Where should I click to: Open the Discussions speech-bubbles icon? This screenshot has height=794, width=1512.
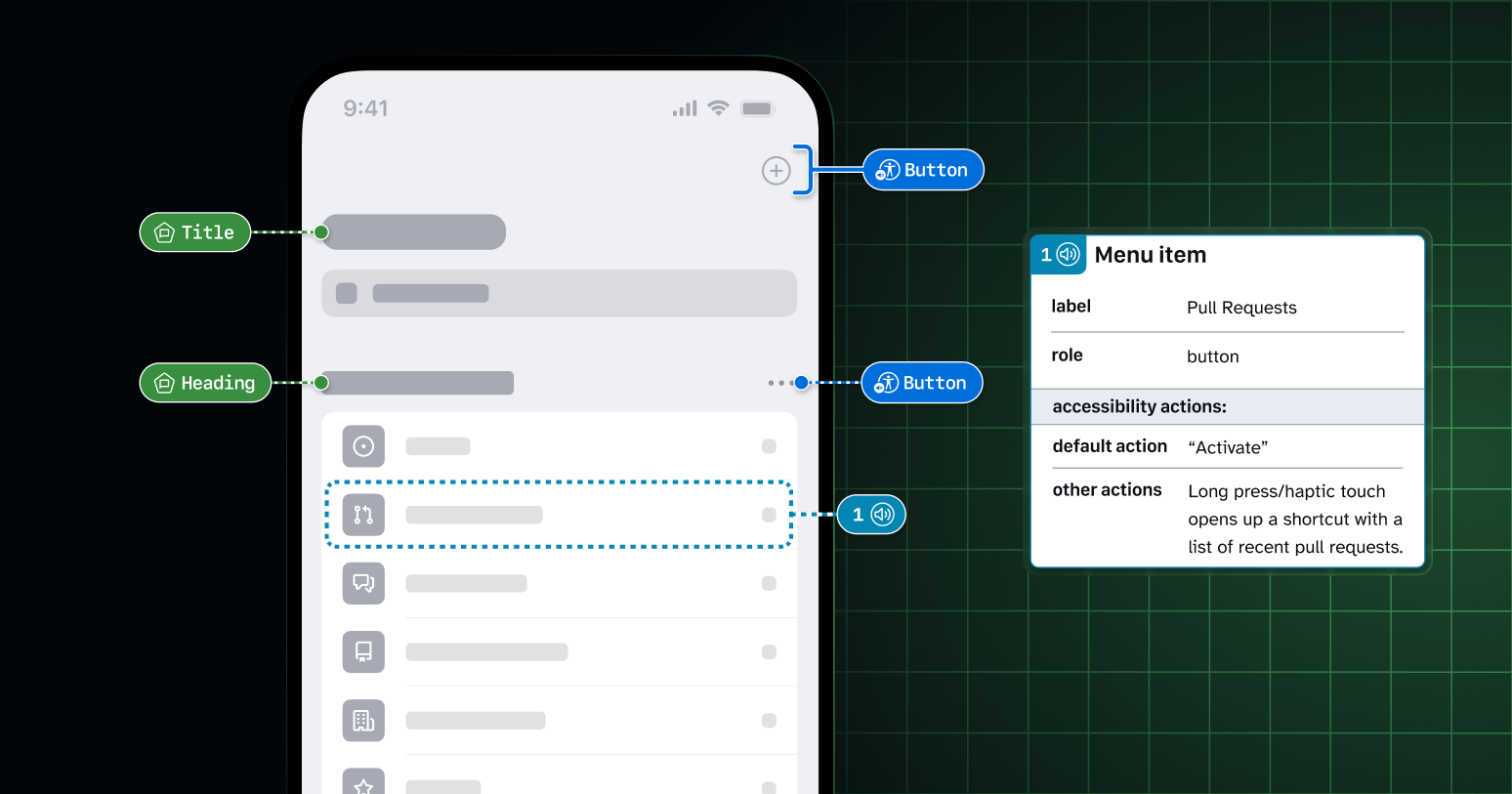pyautogui.click(x=363, y=583)
